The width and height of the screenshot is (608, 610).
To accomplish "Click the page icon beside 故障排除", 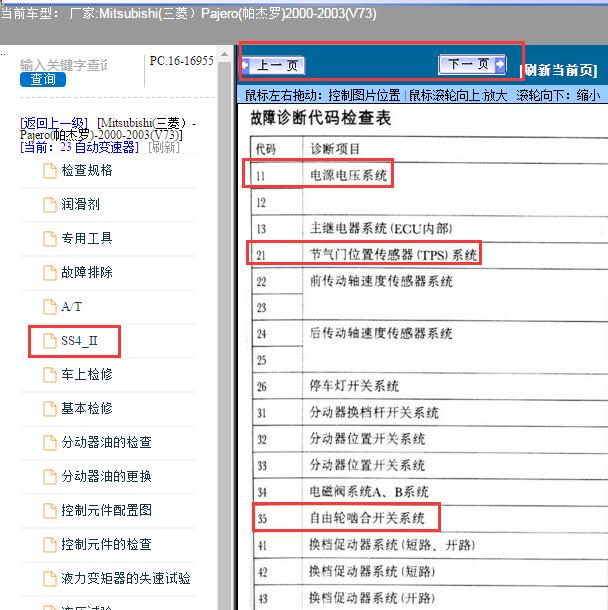I will coord(50,273).
